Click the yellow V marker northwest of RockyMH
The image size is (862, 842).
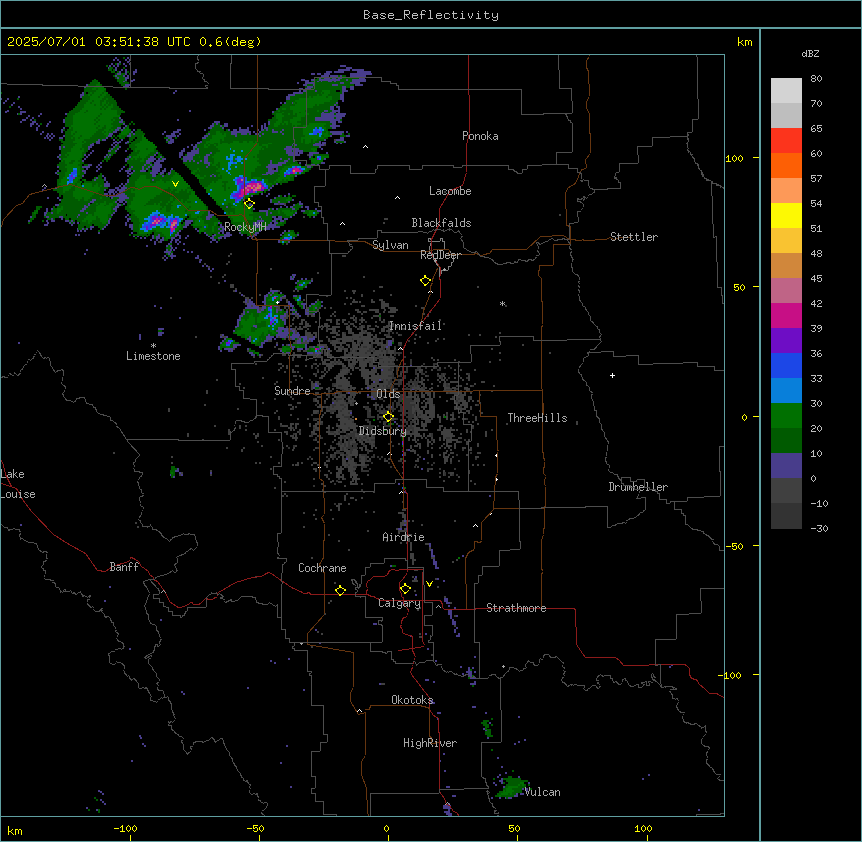[175, 184]
